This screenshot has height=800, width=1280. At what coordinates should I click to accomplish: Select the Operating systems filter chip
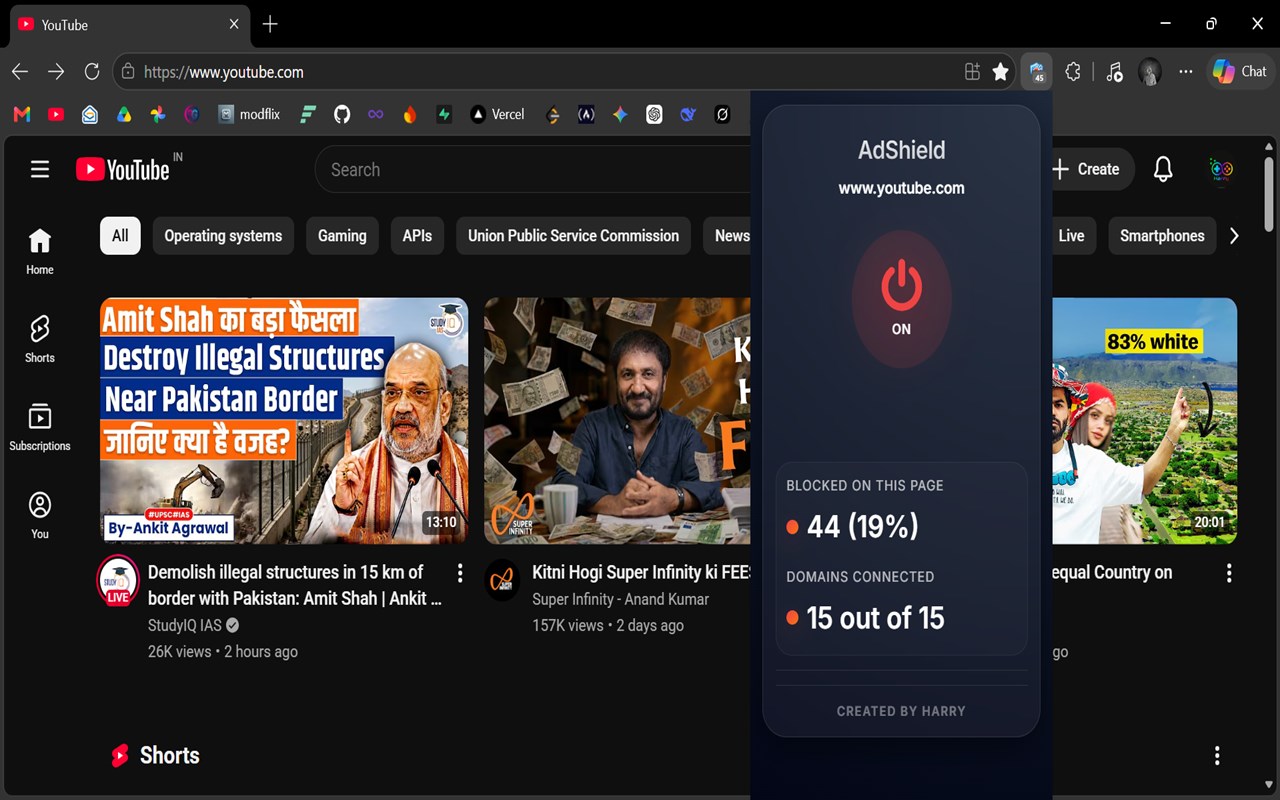[x=223, y=236]
